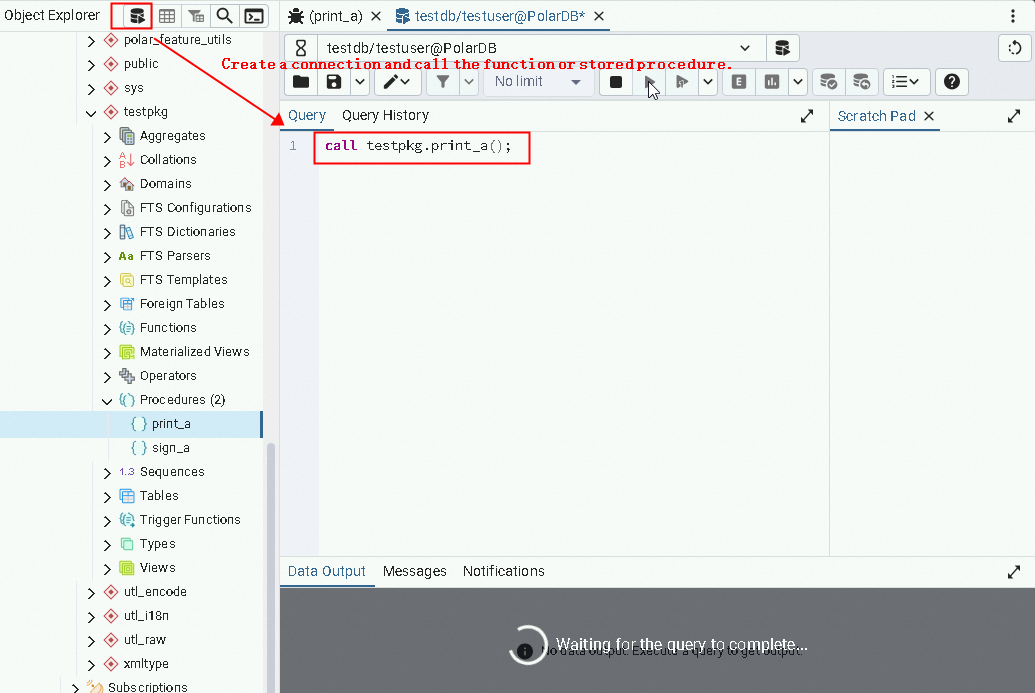Viewport: 1035px width, 693px height.
Task: Click the Execute query play icon
Action: click(650, 82)
